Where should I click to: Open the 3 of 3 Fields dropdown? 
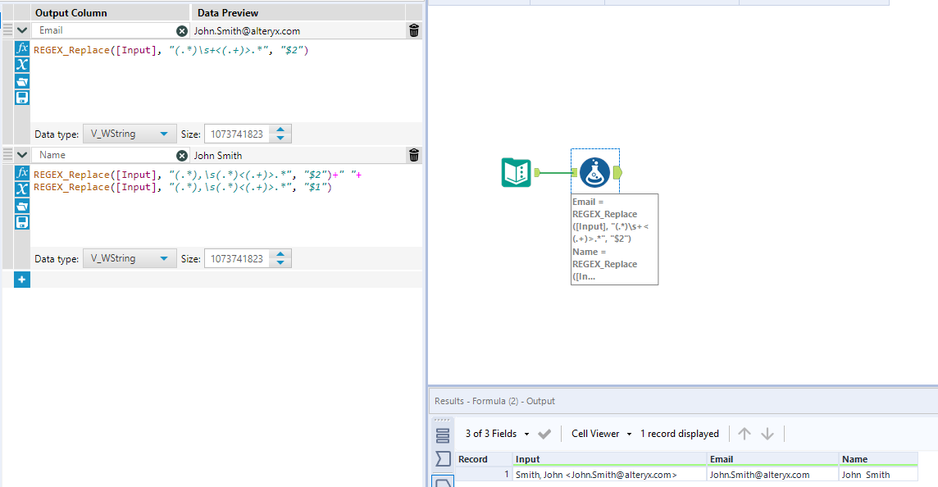pyautogui.click(x=497, y=434)
